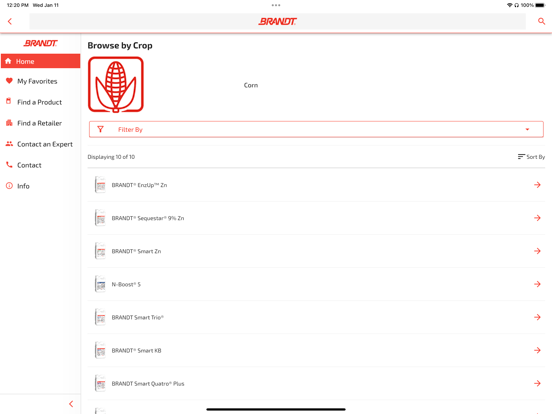Screen dimensions: 552x414
Task: Tap the battery status indicator
Action: click(x=540, y=5)
